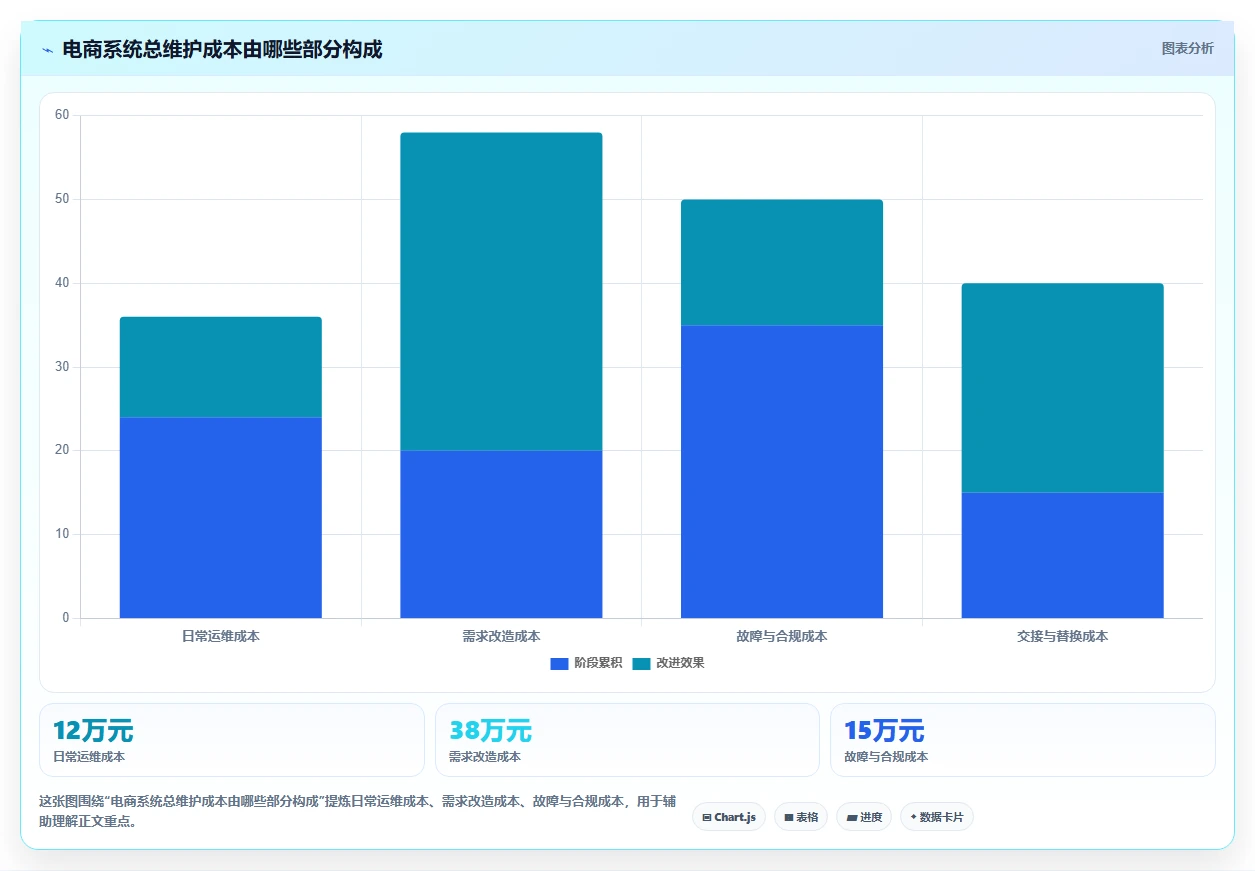Image resolution: width=1255 pixels, height=871 pixels.
Task: Toggle the 改进效果 legend item
Action: (669, 663)
